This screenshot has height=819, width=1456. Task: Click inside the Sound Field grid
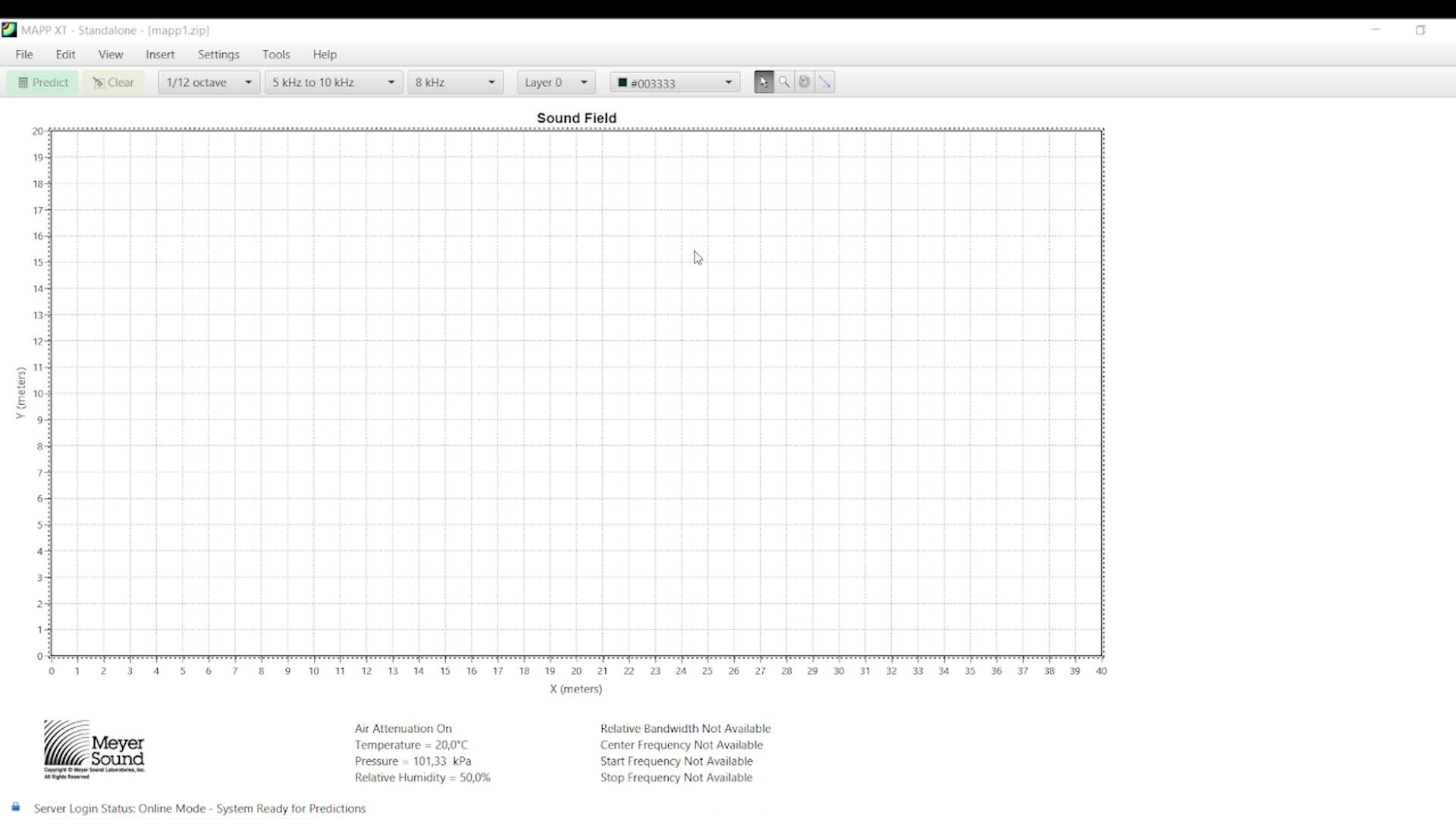pyautogui.click(x=576, y=393)
